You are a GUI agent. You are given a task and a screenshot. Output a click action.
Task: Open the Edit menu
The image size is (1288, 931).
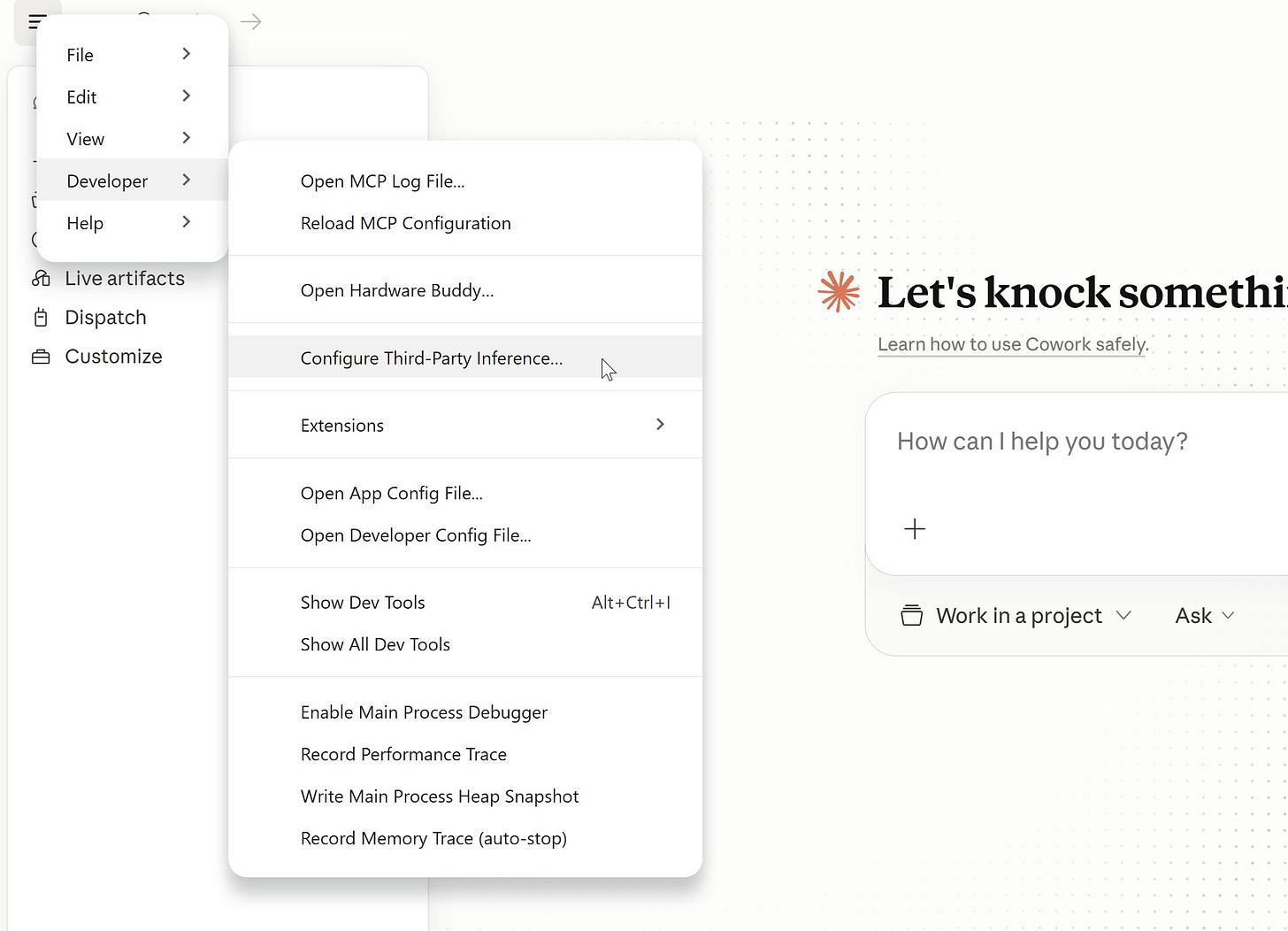pos(81,96)
